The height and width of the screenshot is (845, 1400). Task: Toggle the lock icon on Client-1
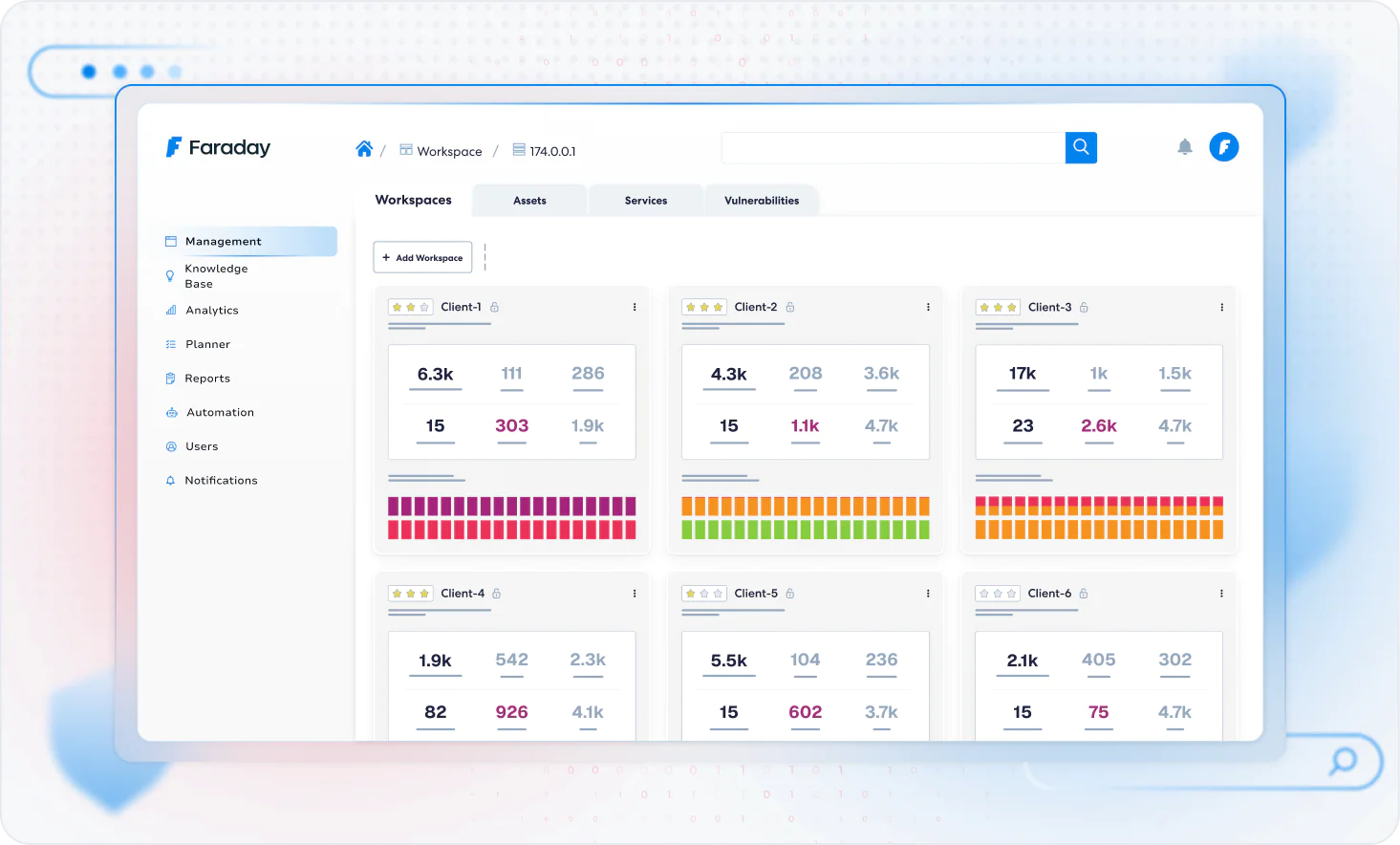[x=495, y=308]
